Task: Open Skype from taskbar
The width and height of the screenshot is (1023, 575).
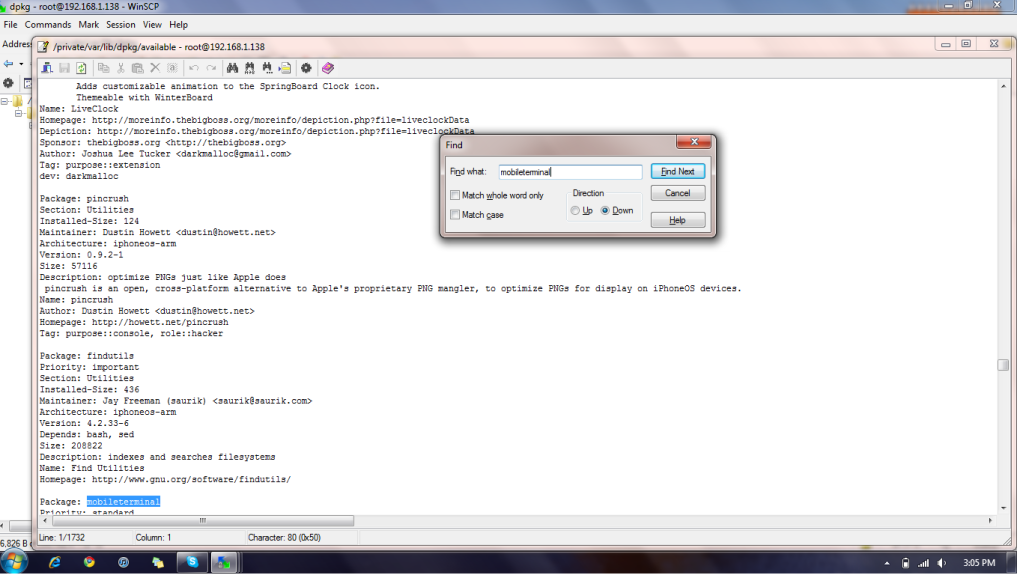Action: [192, 562]
